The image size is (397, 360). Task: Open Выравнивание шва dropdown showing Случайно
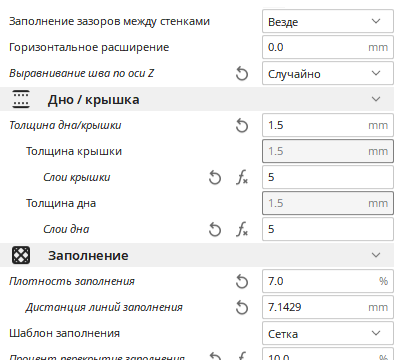click(328, 73)
